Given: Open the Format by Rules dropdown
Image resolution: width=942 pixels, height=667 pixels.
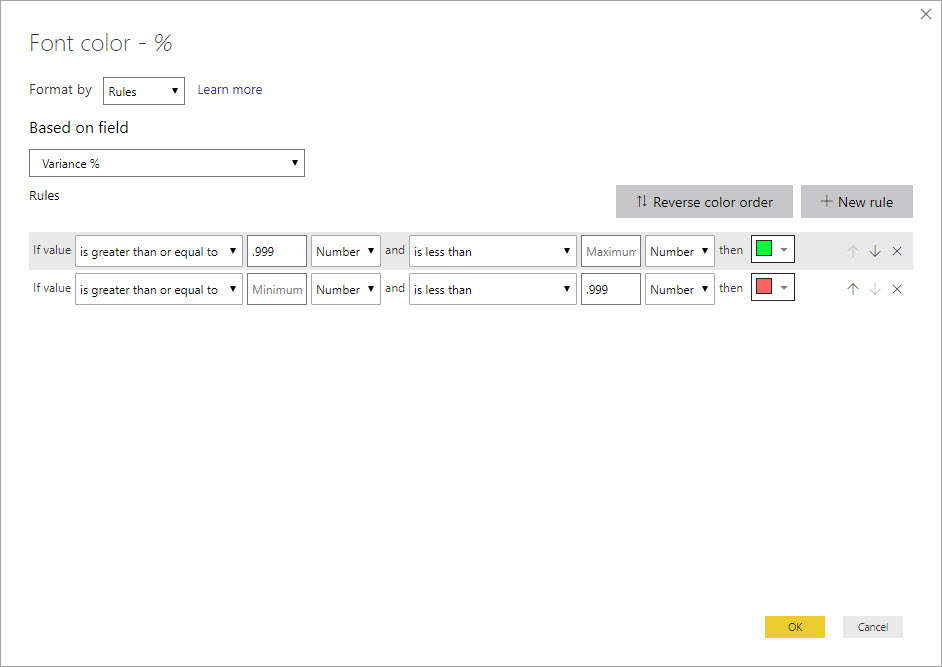Looking at the screenshot, I should (x=144, y=91).
